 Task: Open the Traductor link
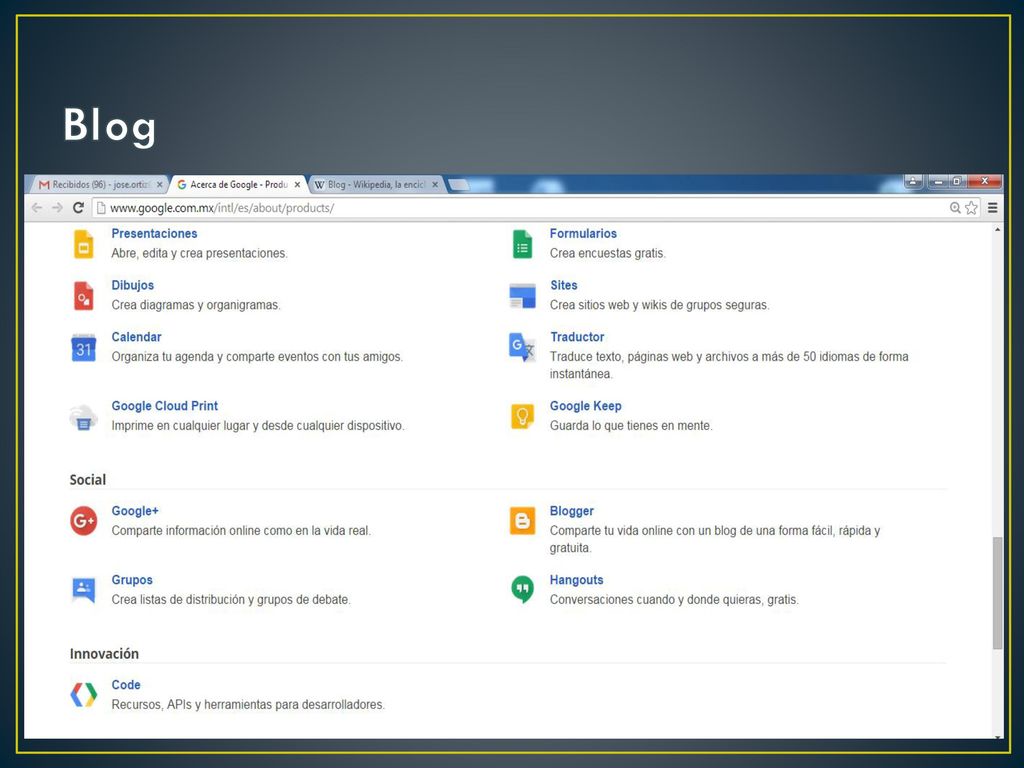tap(577, 337)
